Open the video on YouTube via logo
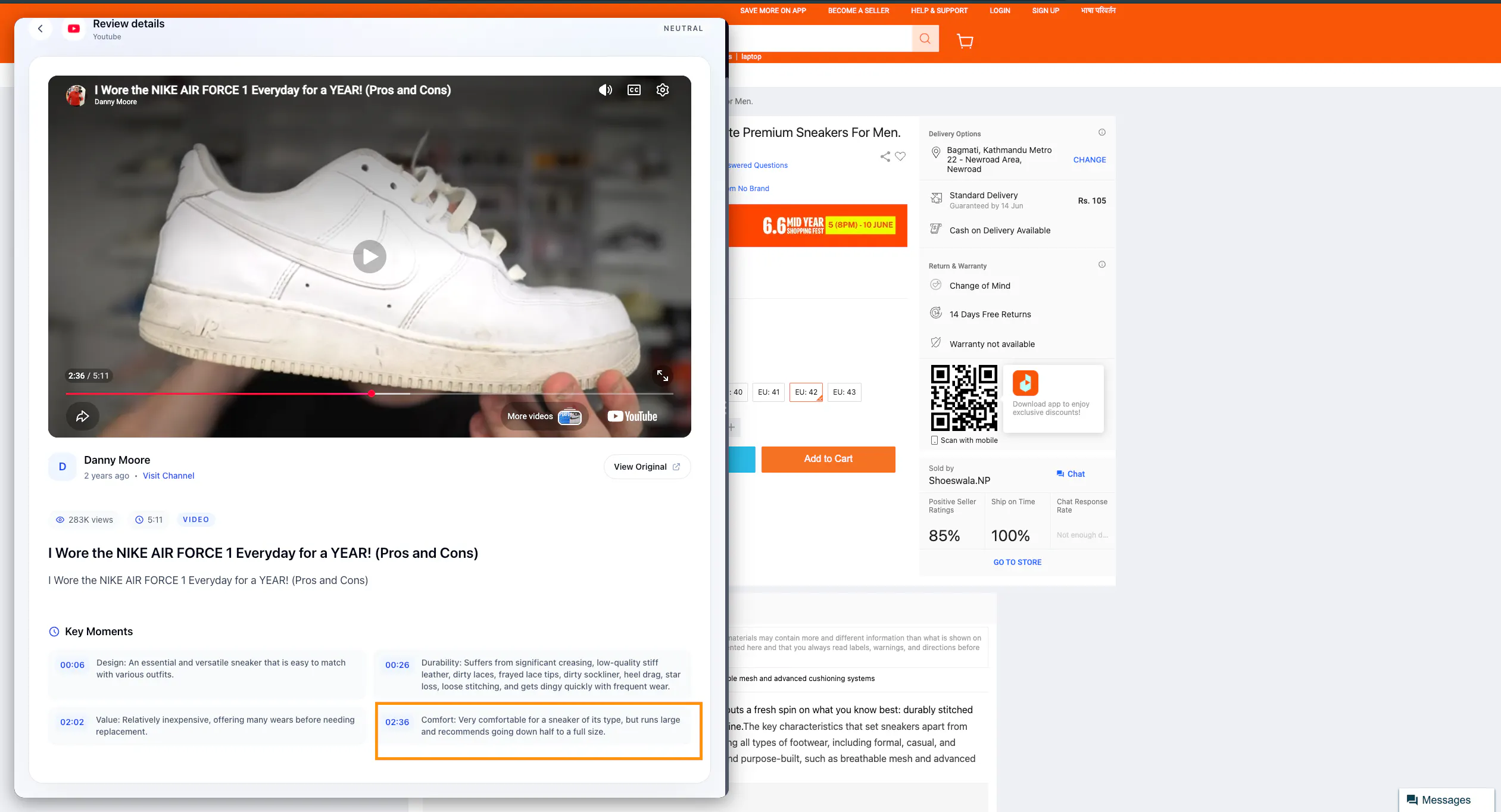1501x812 pixels. 632,416
